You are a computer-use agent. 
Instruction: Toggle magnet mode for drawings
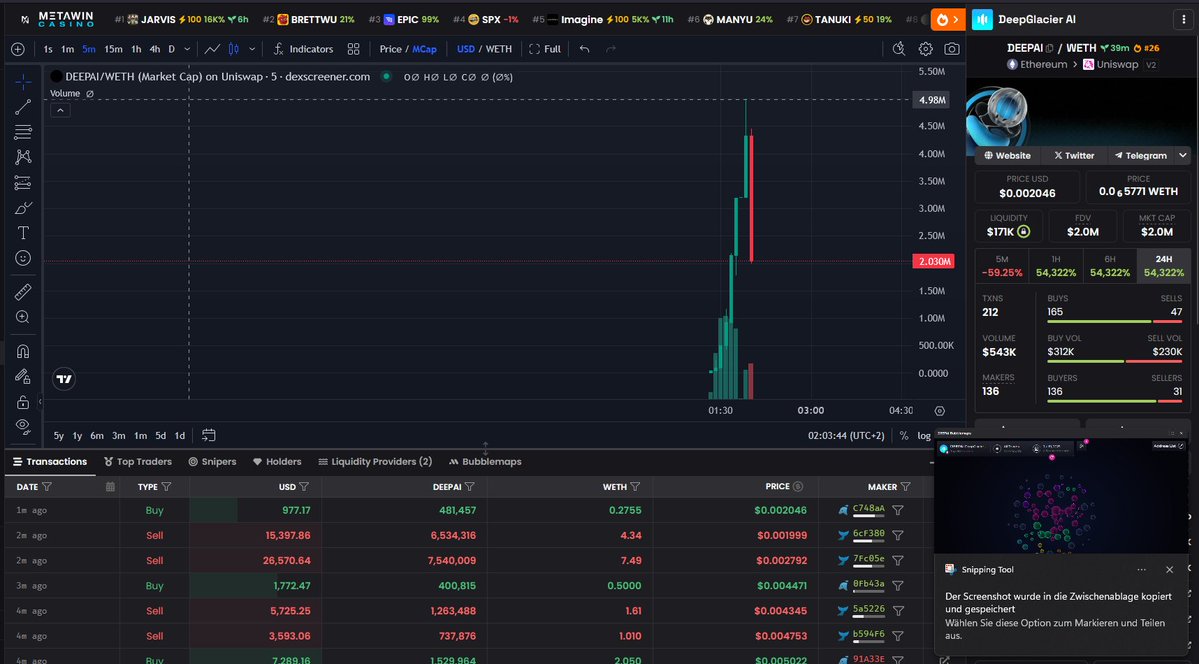click(x=23, y=351)
